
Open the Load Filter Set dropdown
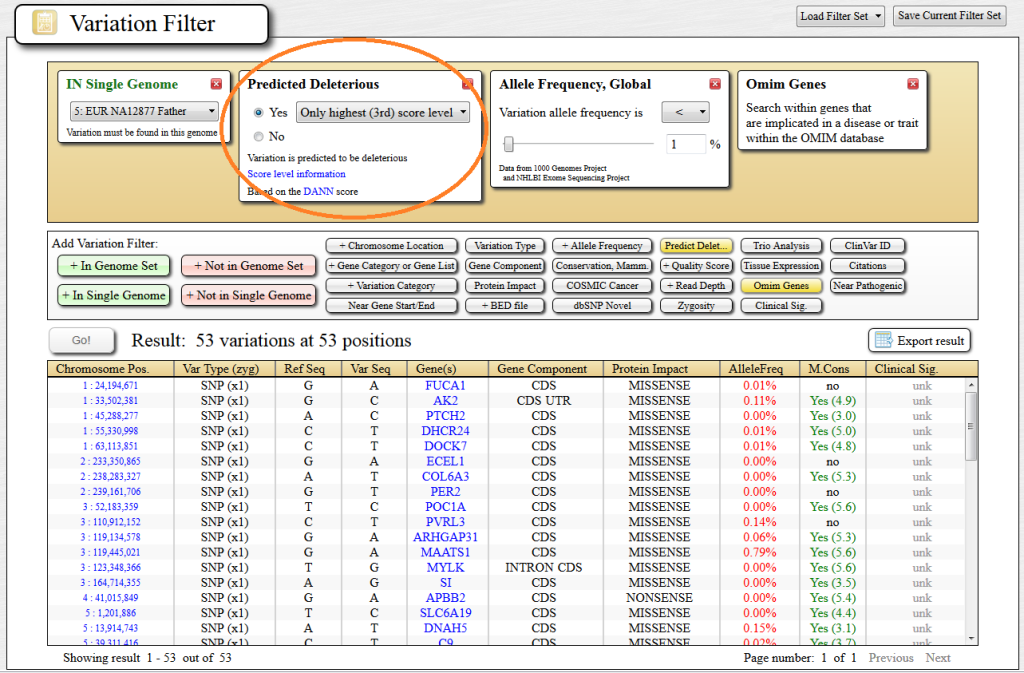[x=840, y=16]
